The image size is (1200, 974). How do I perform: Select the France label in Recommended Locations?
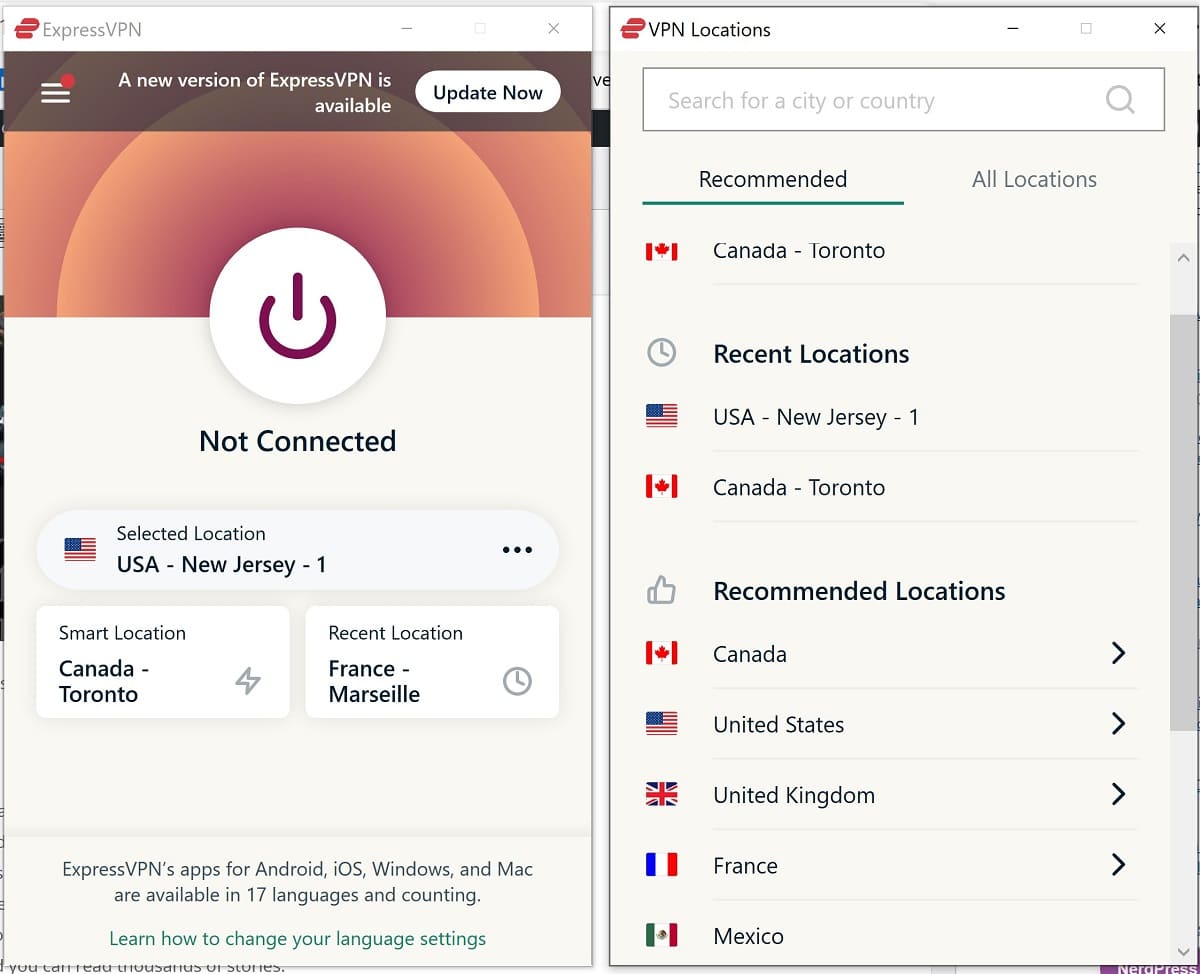tap(745, 866)
